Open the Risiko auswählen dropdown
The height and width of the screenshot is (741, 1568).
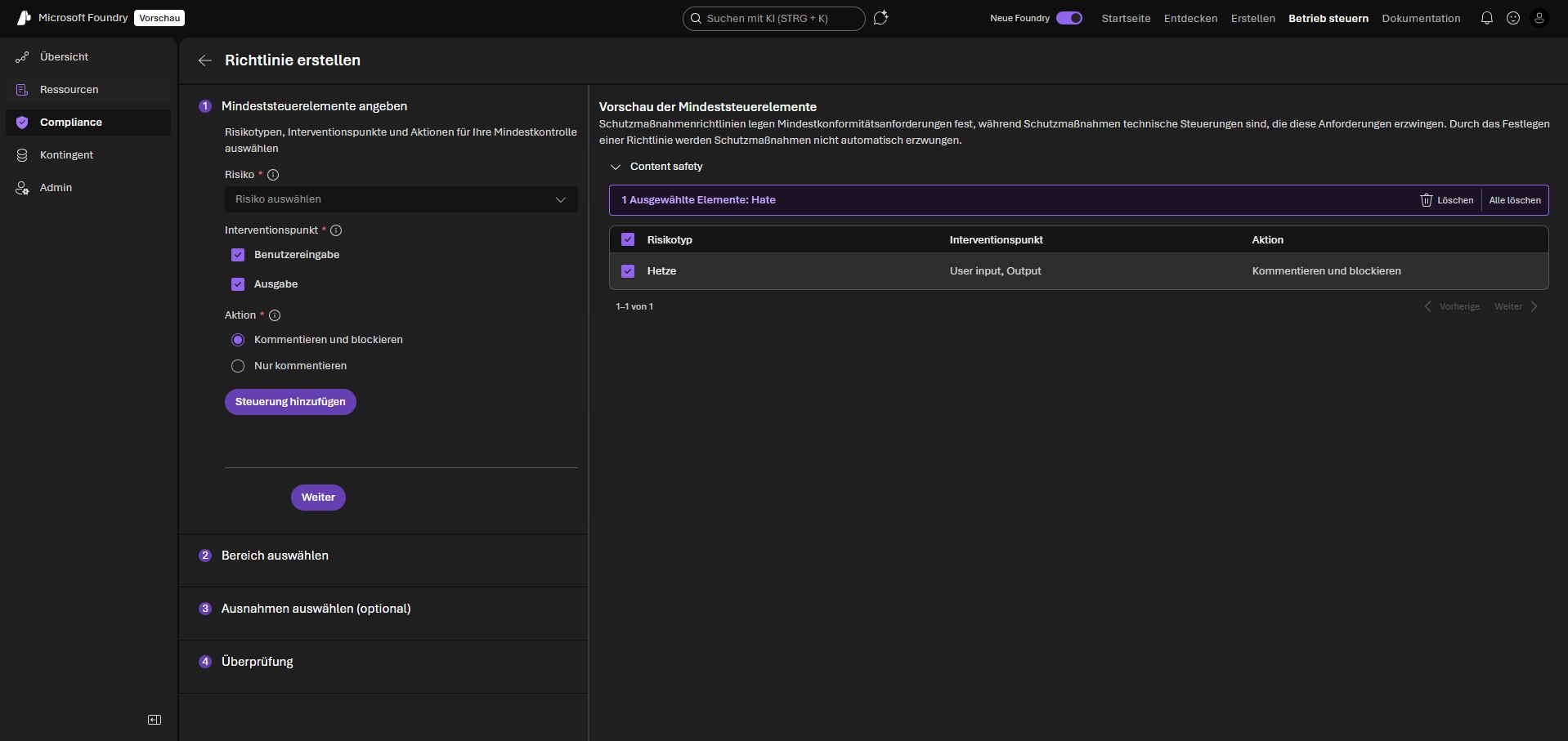(x=401, y=199)
